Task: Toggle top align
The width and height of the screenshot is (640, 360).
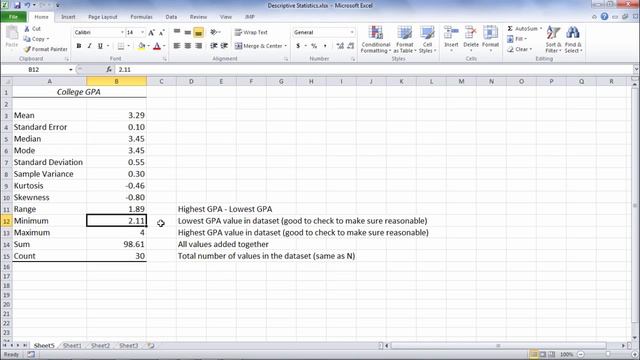Action: point(177,32)
